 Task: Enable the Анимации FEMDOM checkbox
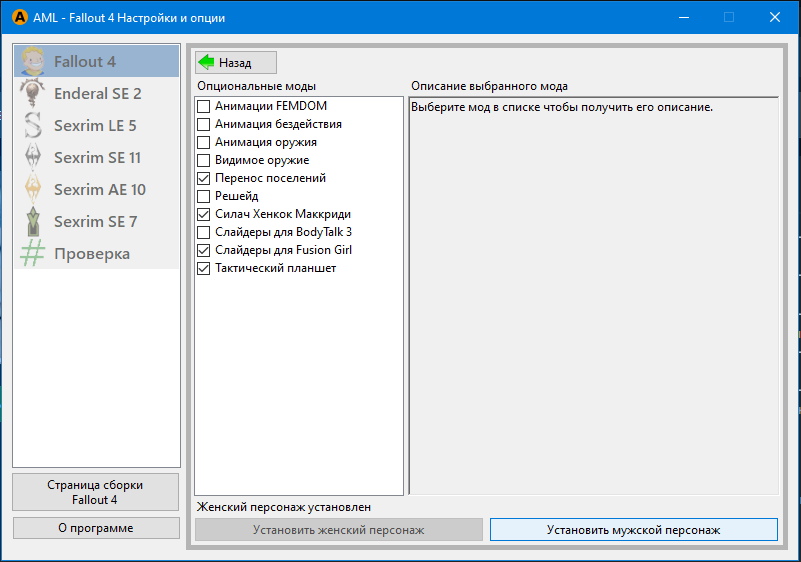point(204,106)
